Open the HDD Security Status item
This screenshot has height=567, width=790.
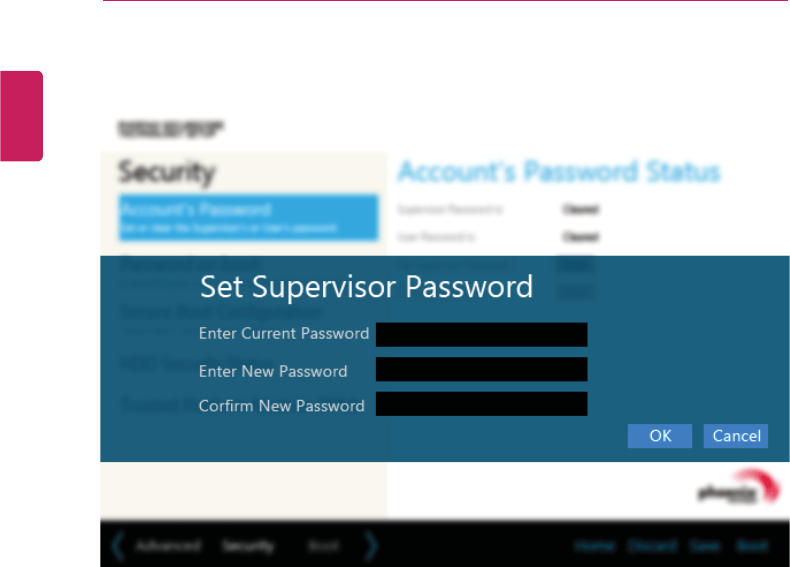(198, 363)
